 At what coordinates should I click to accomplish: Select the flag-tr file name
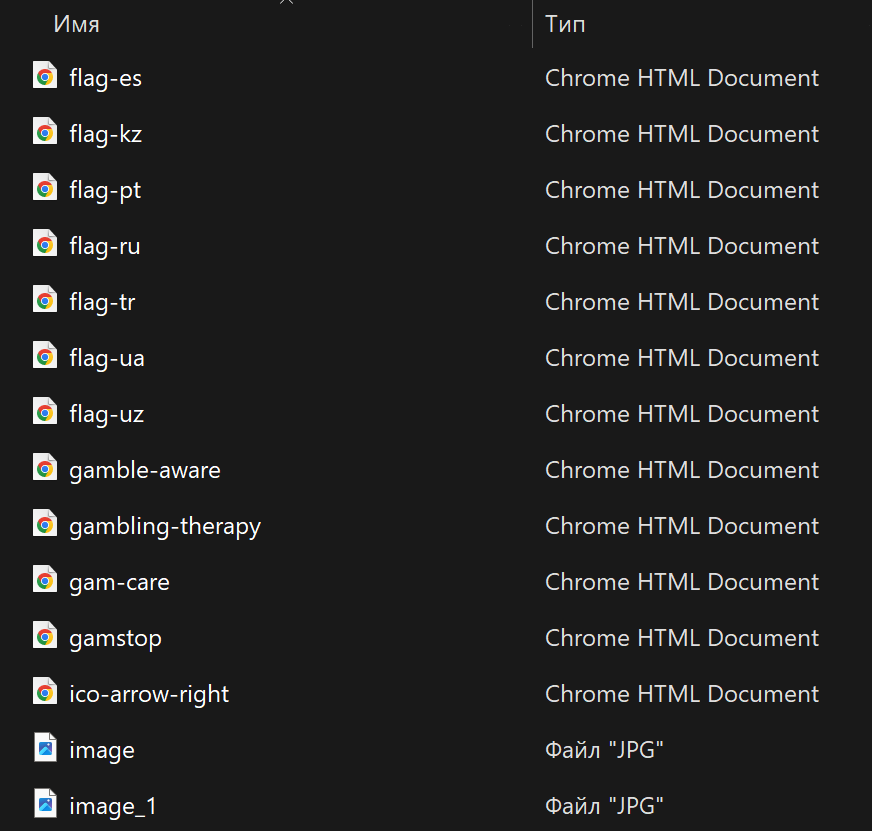(x=102, y=302)
